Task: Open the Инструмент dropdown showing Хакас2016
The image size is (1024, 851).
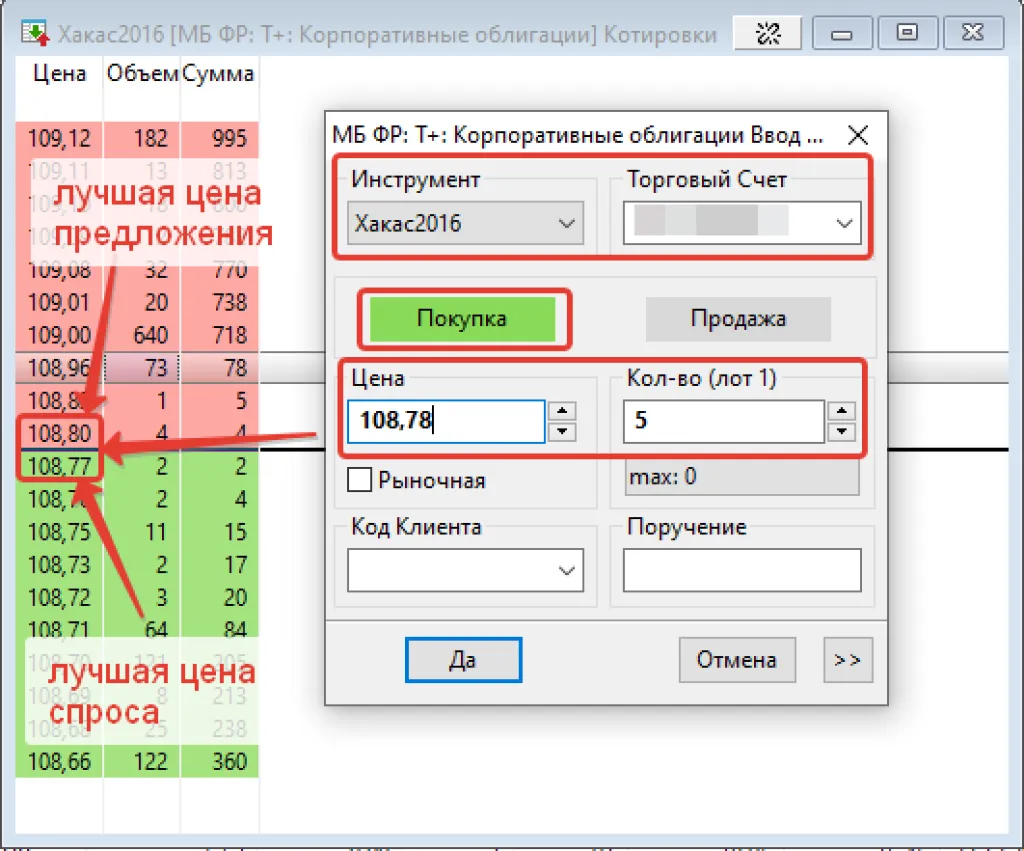Action: click(x=466, y=223)
